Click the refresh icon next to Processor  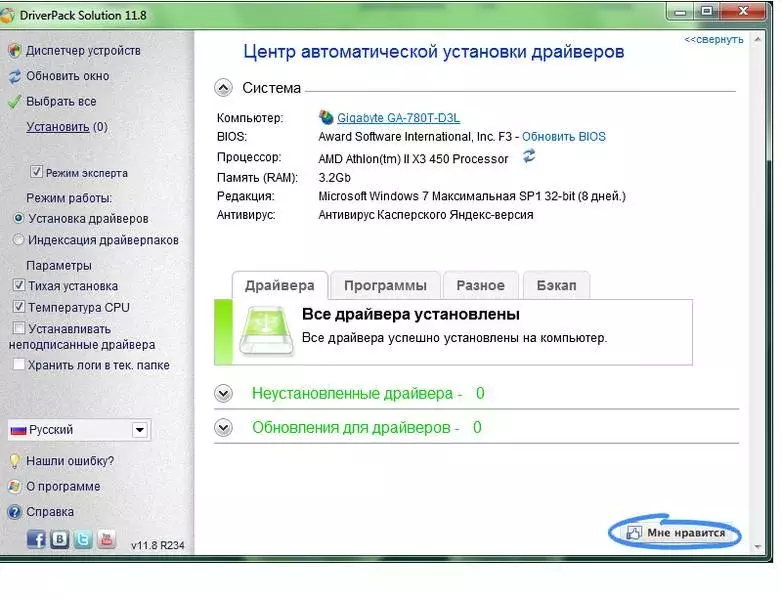529,156
